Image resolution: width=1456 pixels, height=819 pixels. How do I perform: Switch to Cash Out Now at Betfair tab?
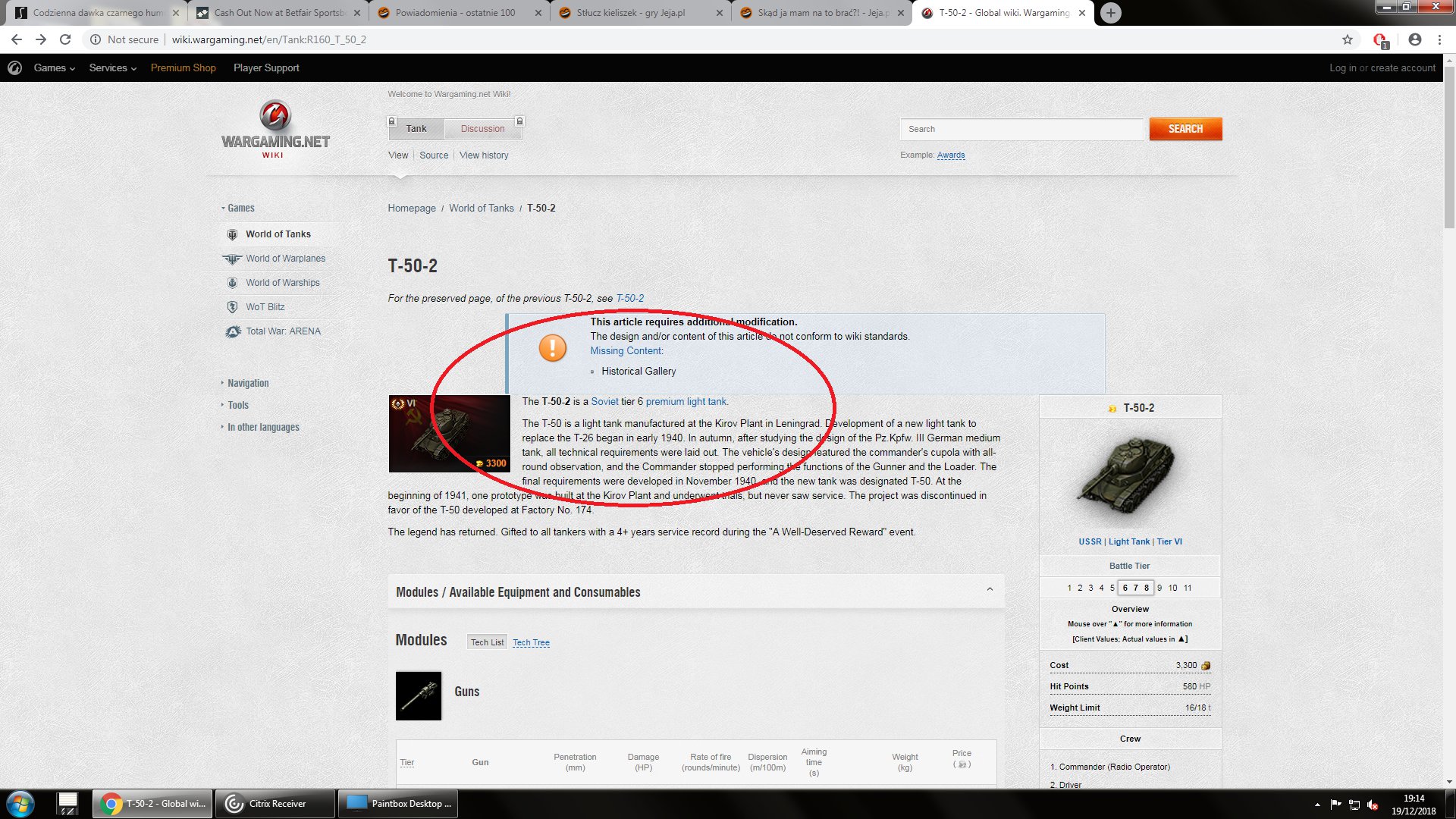[x=278, y=13]
